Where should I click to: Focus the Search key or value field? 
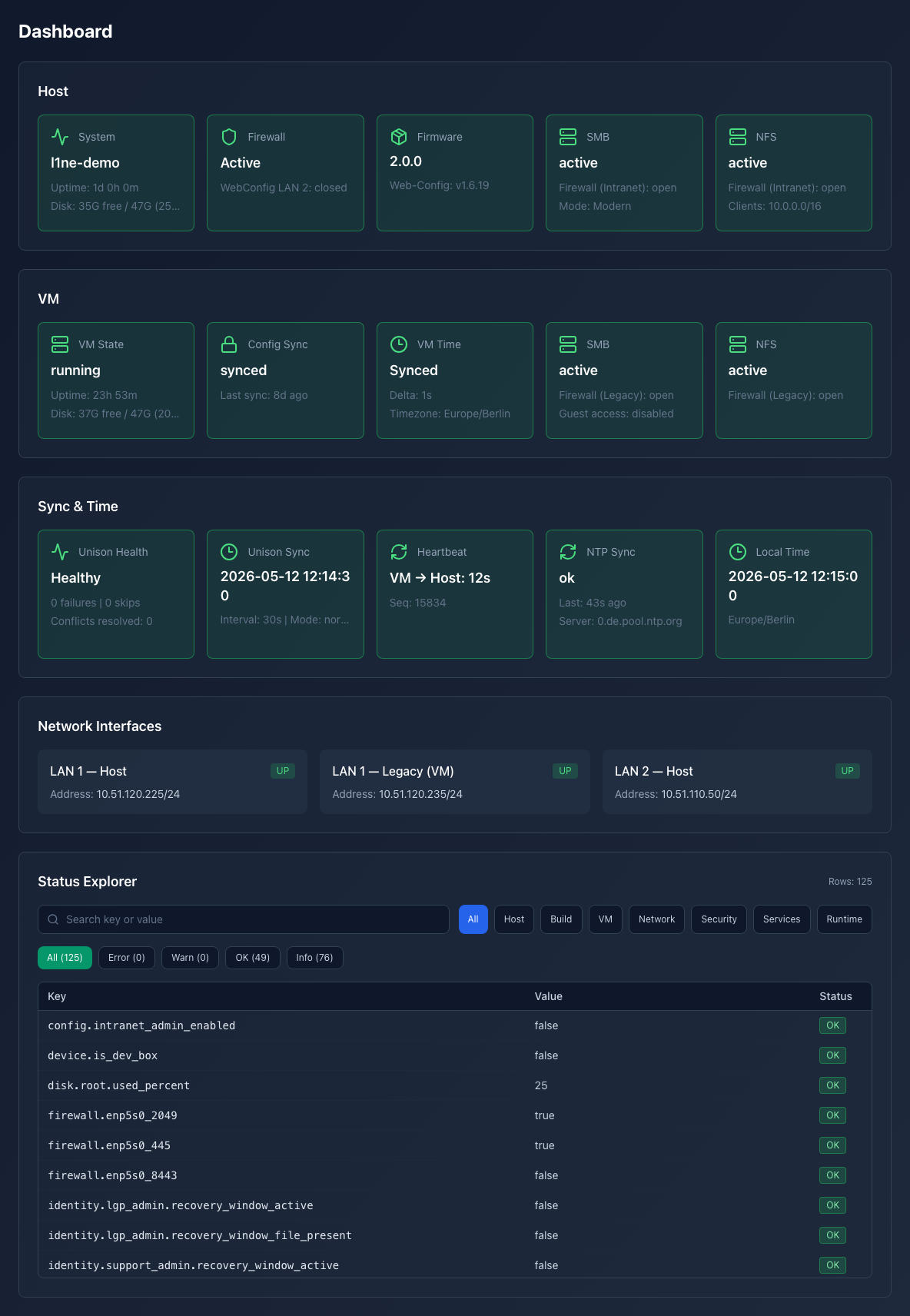coord(244,919)
